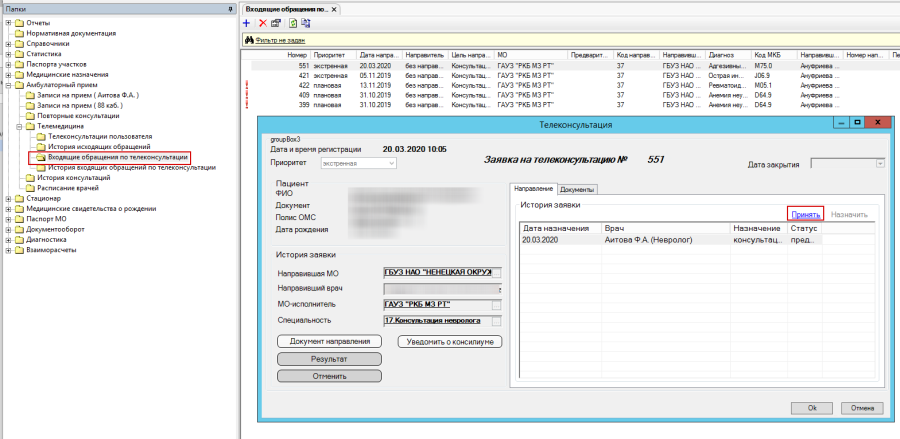Expand the Взаиморасчеты folder node

[x=9, y=250]
